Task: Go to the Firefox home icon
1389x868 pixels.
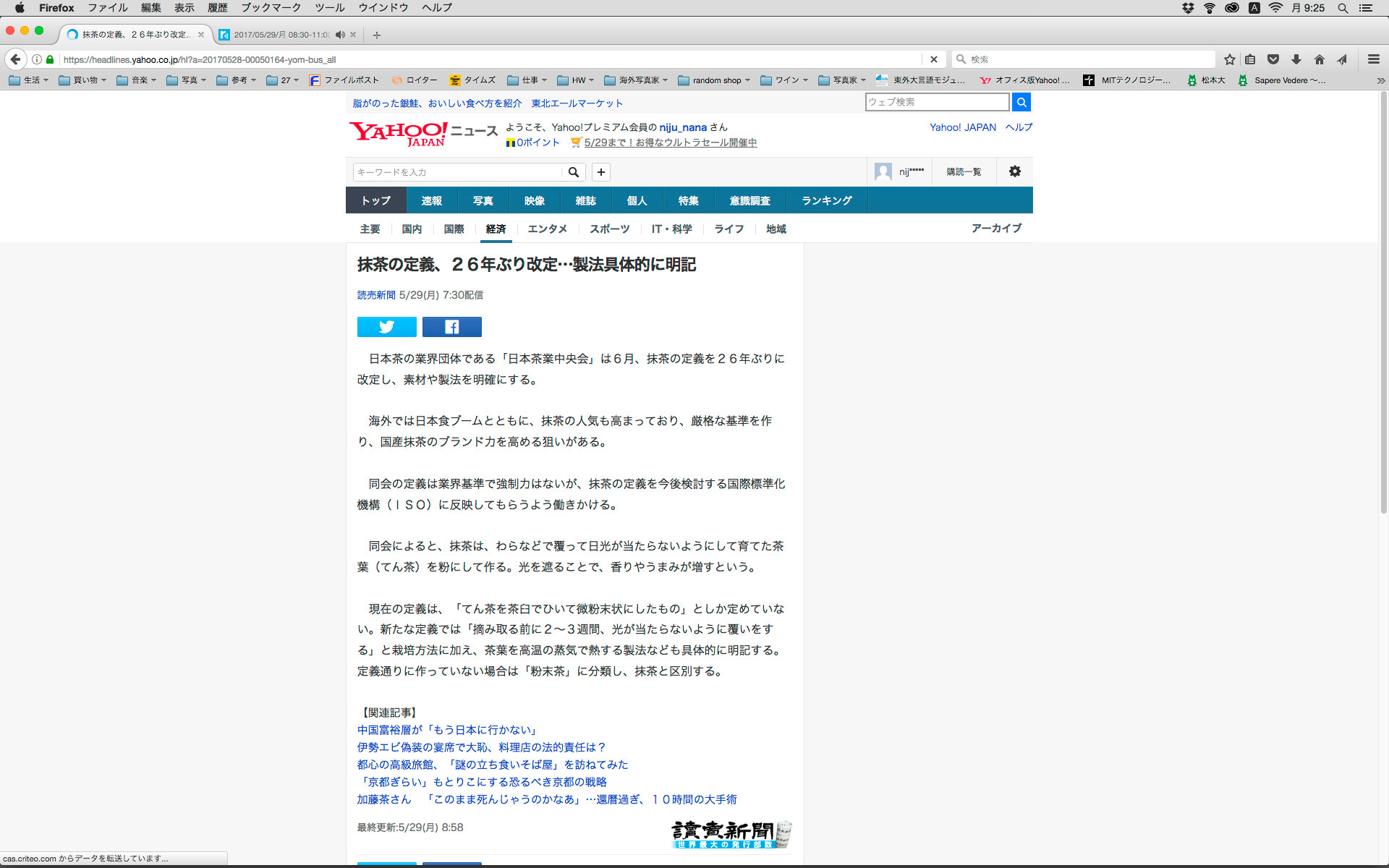Action: tap(1320, 59)
